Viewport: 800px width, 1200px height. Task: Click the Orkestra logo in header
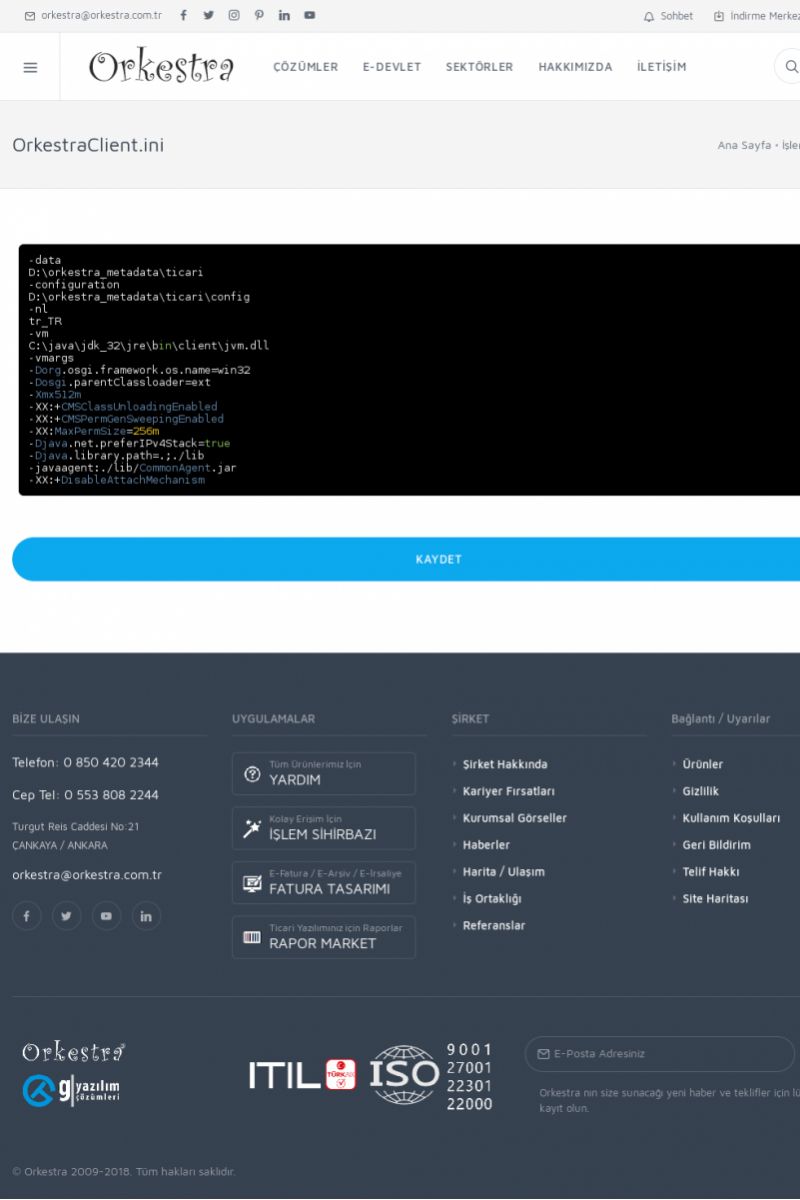pos(161,67)
